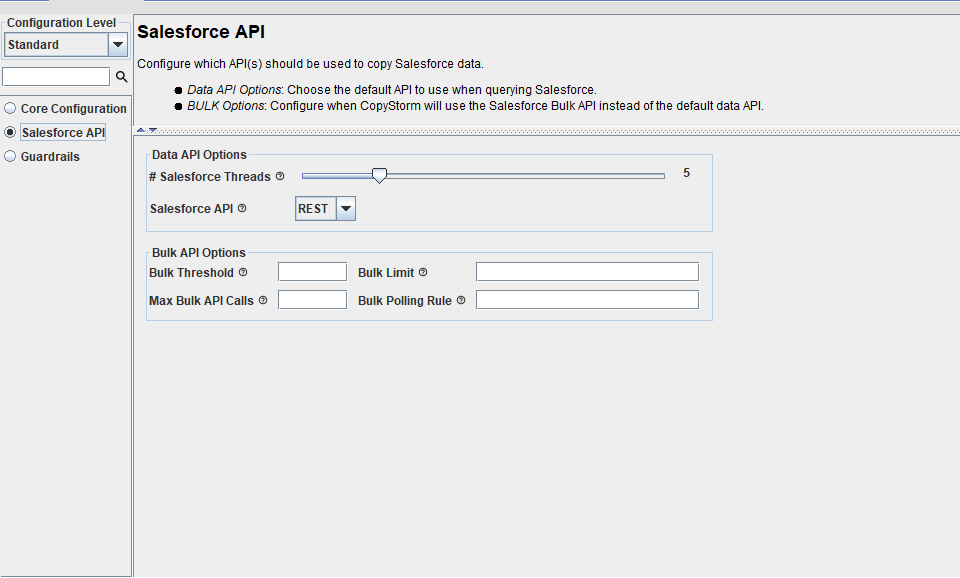Click the Salesforce API page heading
This screenshot has width=960, height=578.
point(201,32)
